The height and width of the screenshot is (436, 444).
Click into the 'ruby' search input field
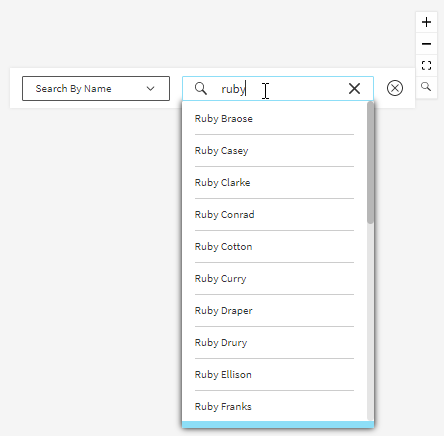click(x=278, y=89)
